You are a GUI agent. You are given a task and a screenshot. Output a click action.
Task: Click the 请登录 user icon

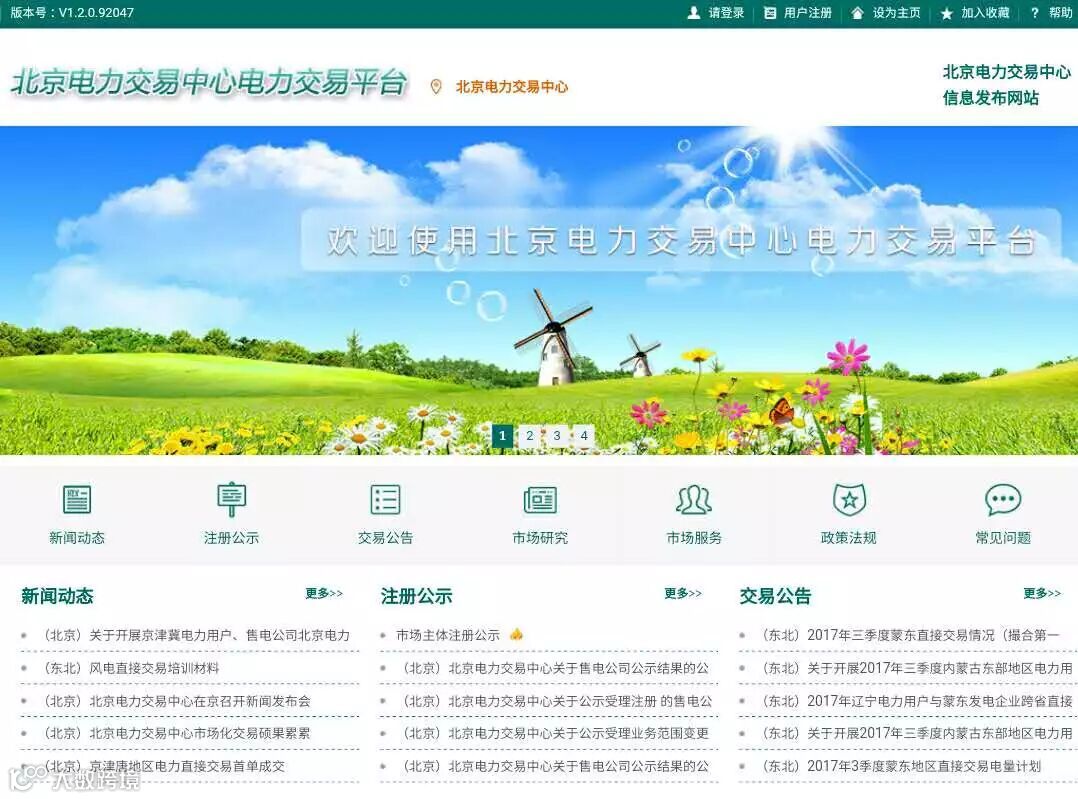click(x=694, y=12)
